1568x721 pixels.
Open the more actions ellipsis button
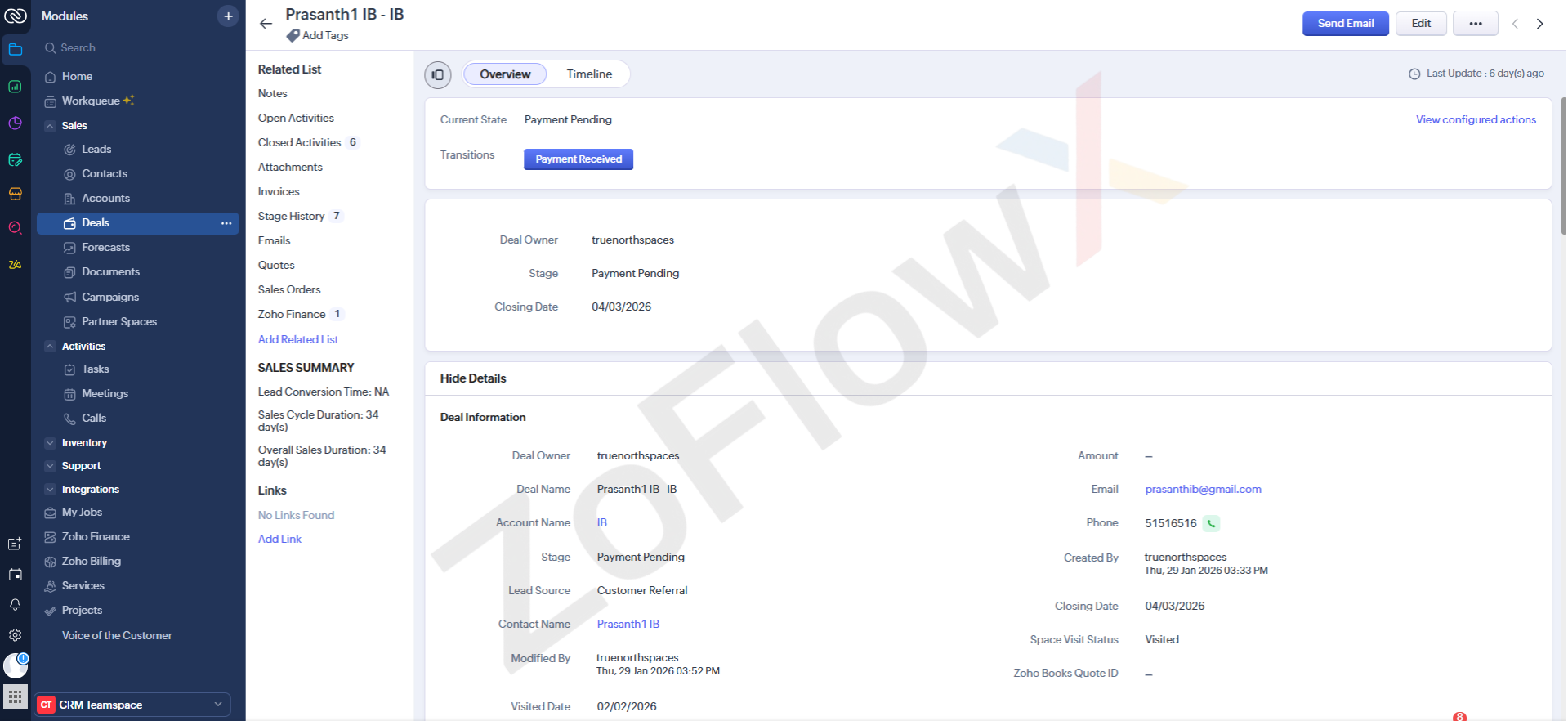(x=1475, y=24)
